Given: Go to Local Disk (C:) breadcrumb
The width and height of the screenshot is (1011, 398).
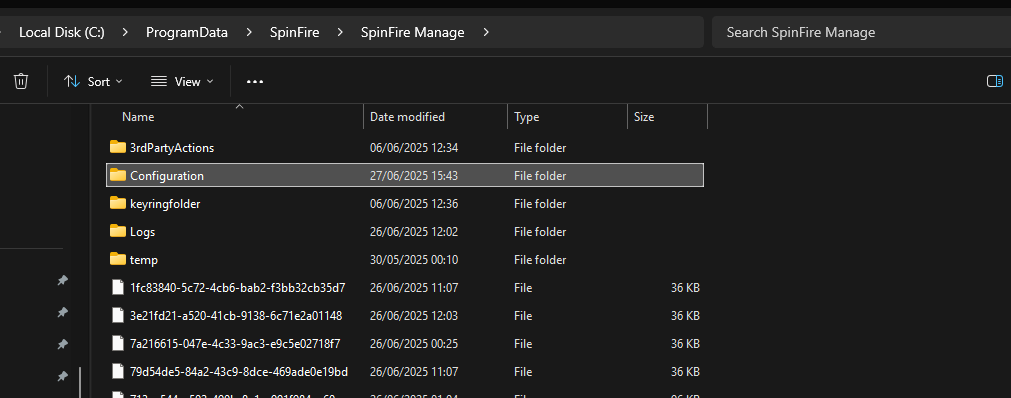Looking at the screenshot, I should pos(62,32).
